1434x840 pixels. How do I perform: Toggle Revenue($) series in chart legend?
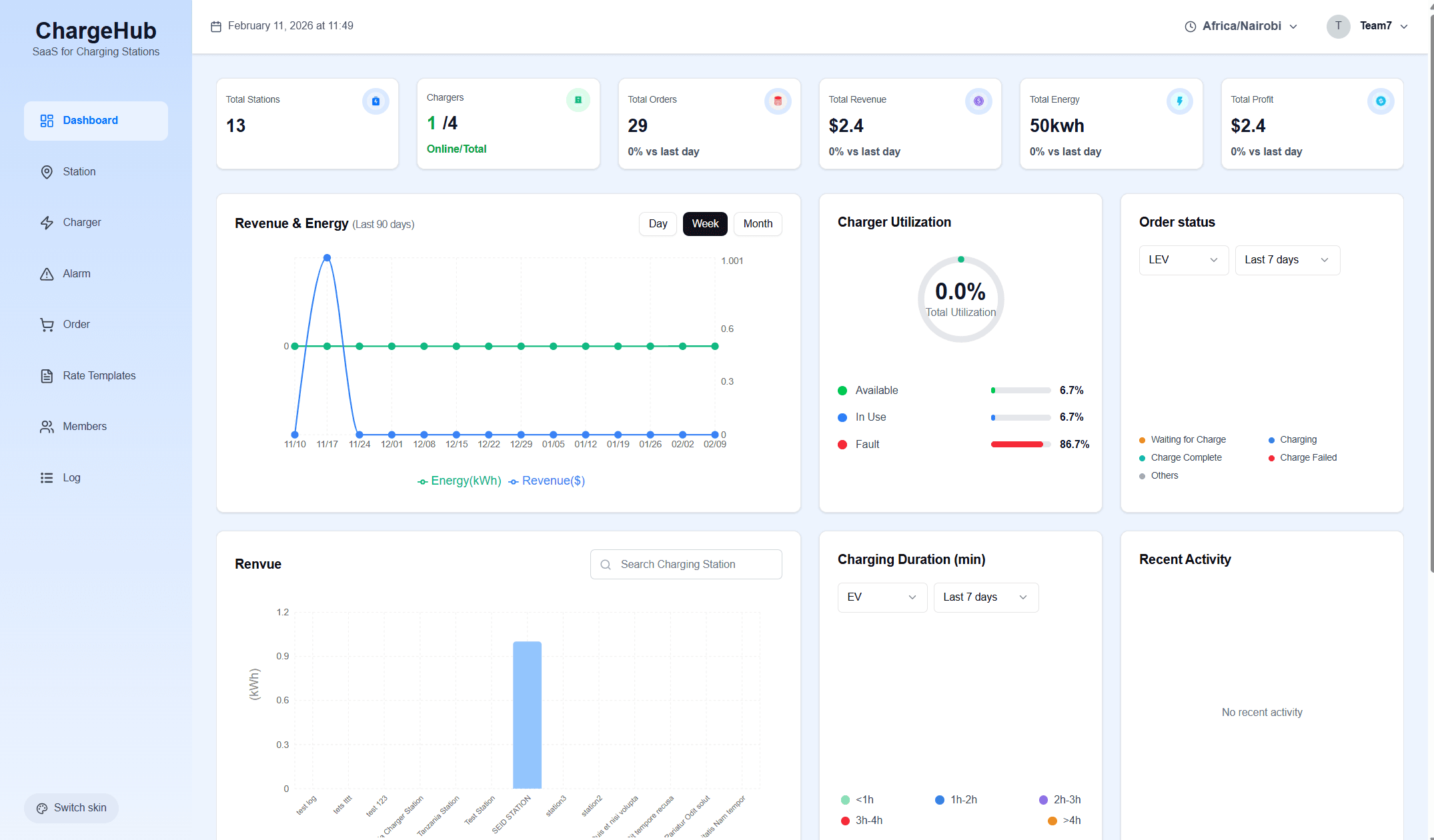(x=547, y=481)
